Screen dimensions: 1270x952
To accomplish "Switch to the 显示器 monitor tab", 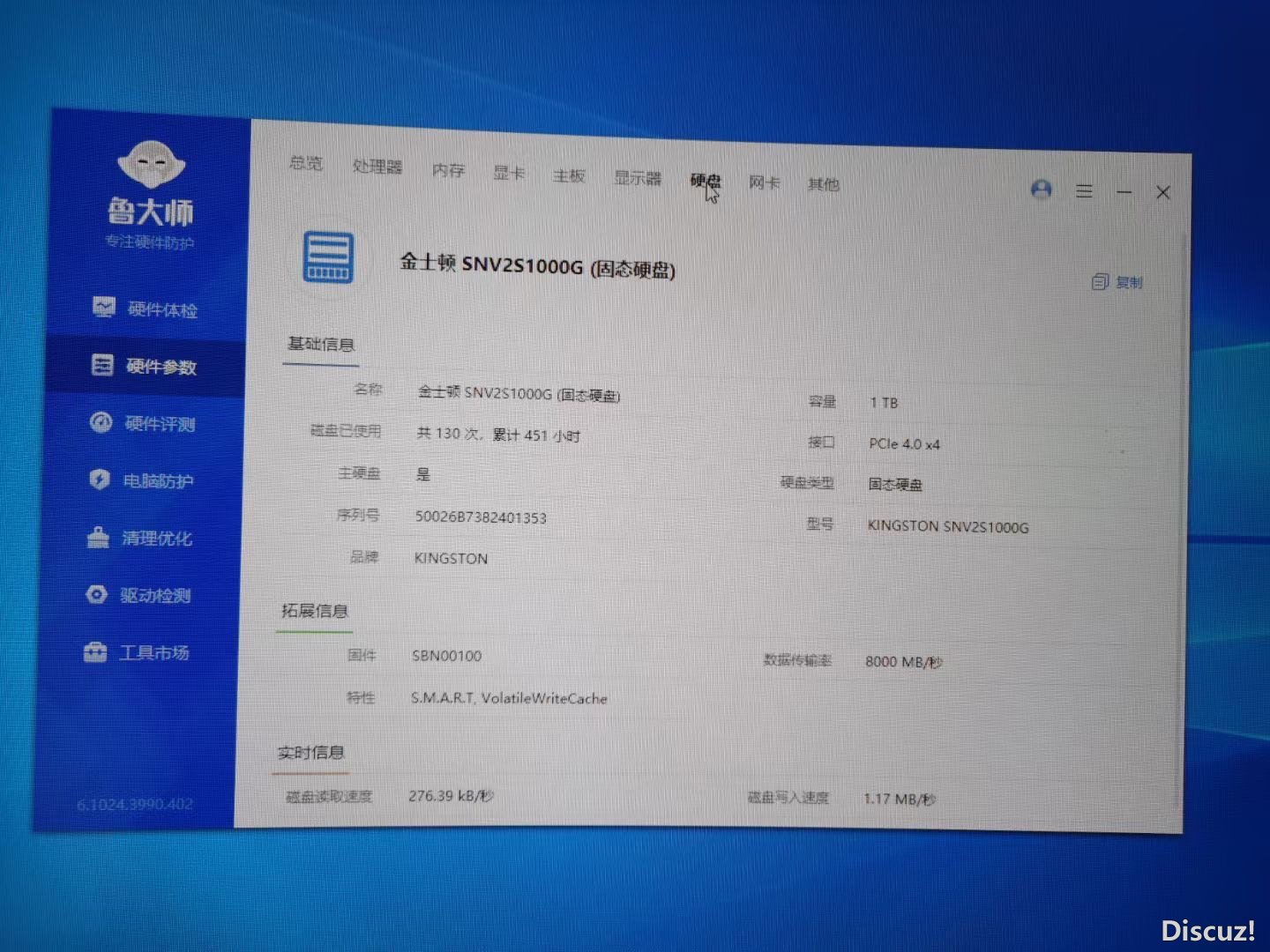I will (638, 178).
